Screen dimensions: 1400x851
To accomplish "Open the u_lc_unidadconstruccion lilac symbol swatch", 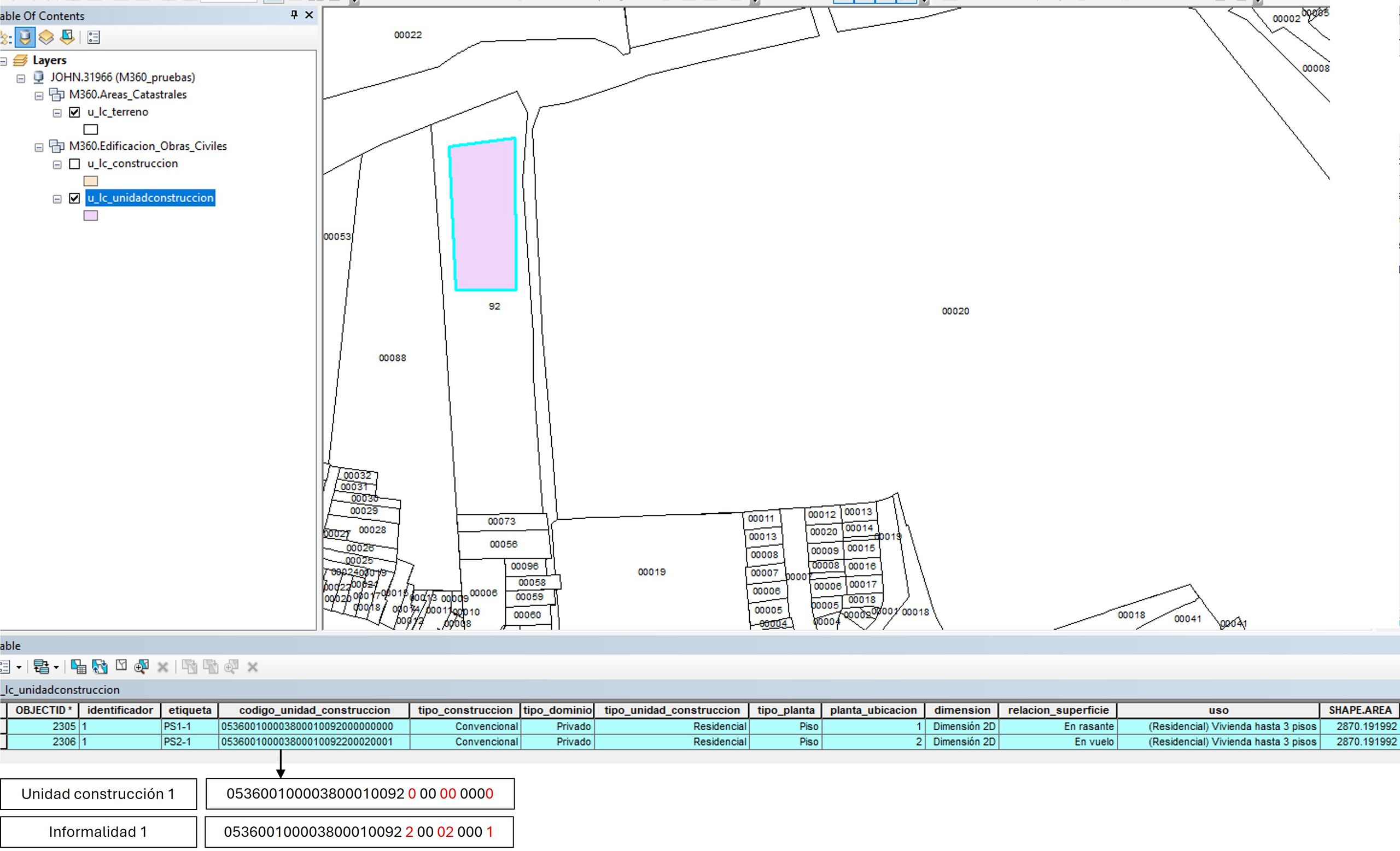I will [x=90, y=216].
